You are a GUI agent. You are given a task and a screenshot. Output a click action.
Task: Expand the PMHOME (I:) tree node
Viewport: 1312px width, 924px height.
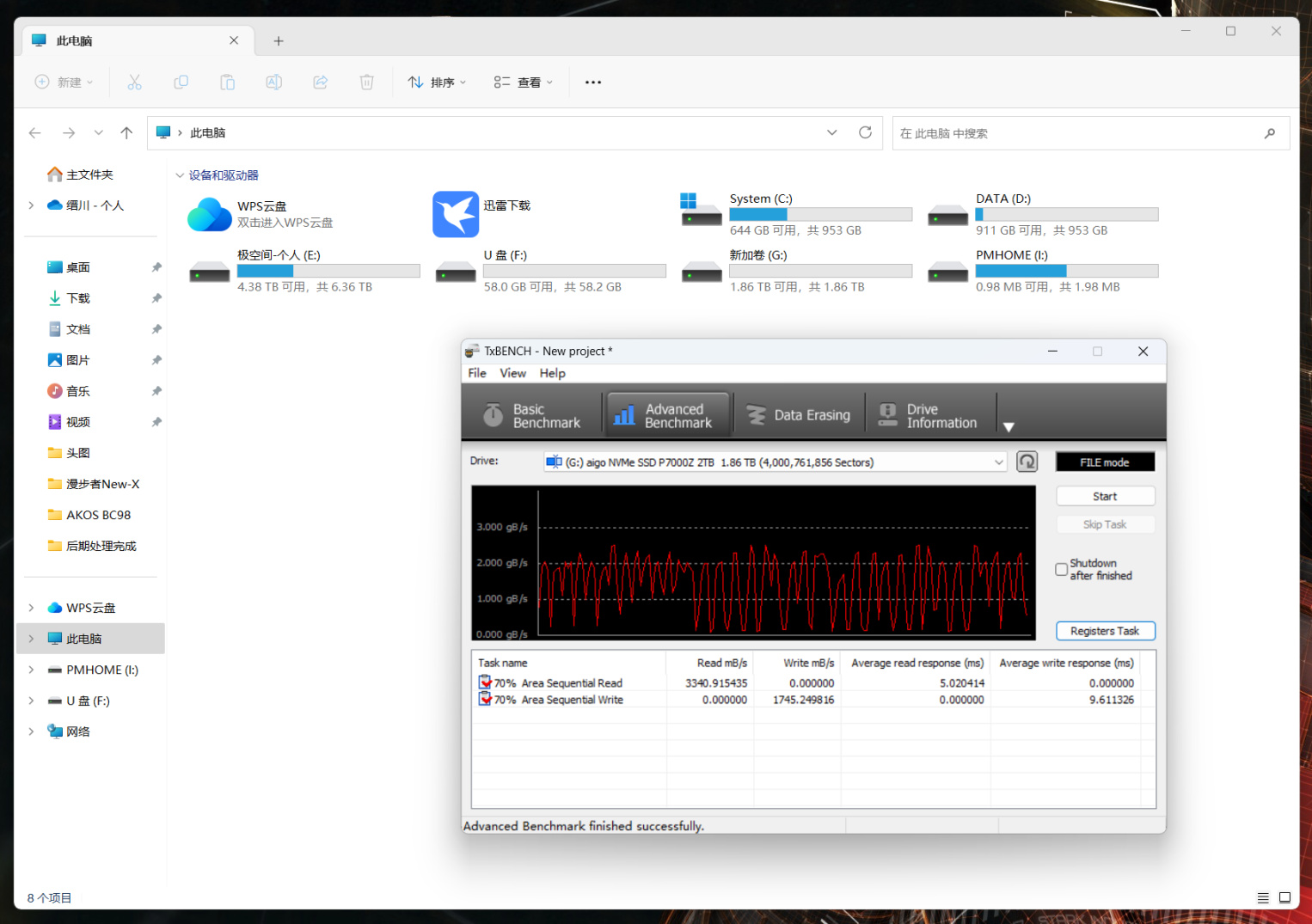31,670
